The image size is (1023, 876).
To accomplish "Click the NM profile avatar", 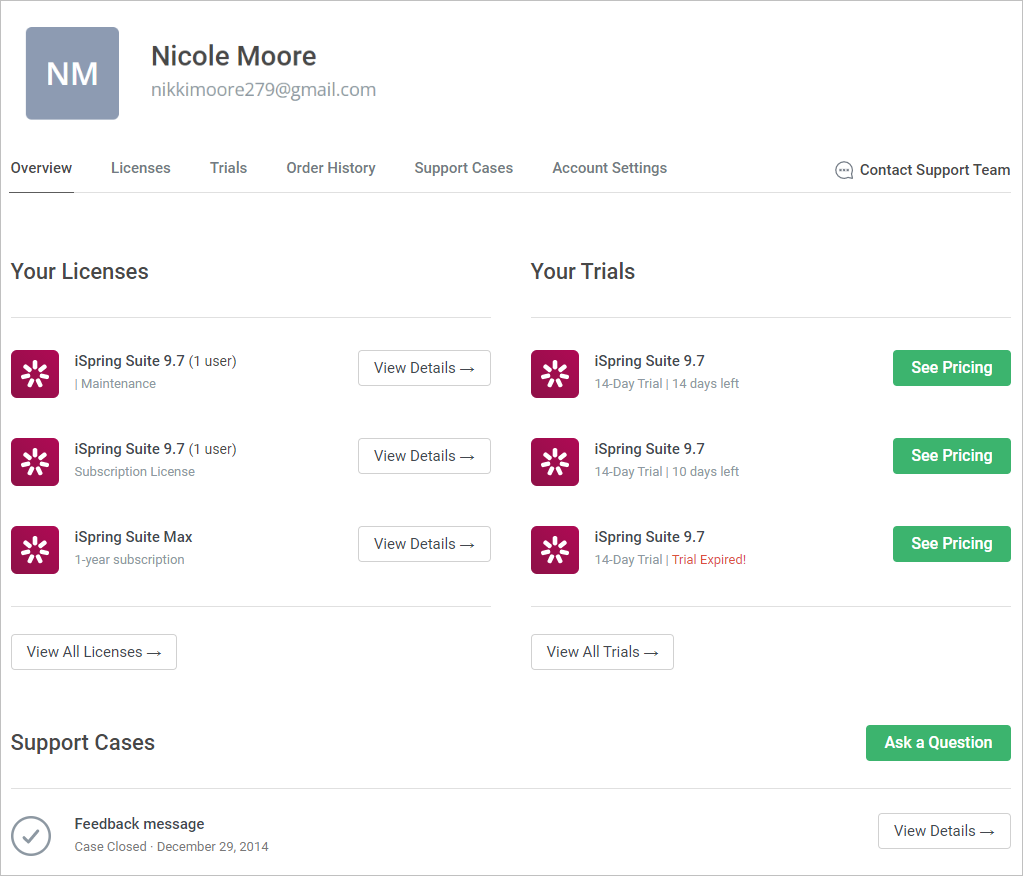I will click(x=72, y=73).
